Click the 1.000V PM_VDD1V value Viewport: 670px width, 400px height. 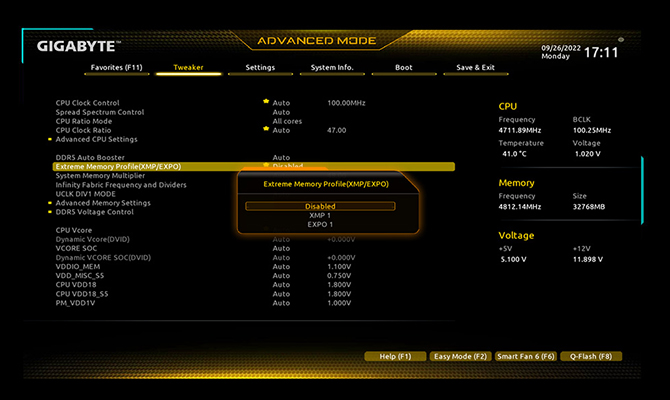click(x=339, y=303)
